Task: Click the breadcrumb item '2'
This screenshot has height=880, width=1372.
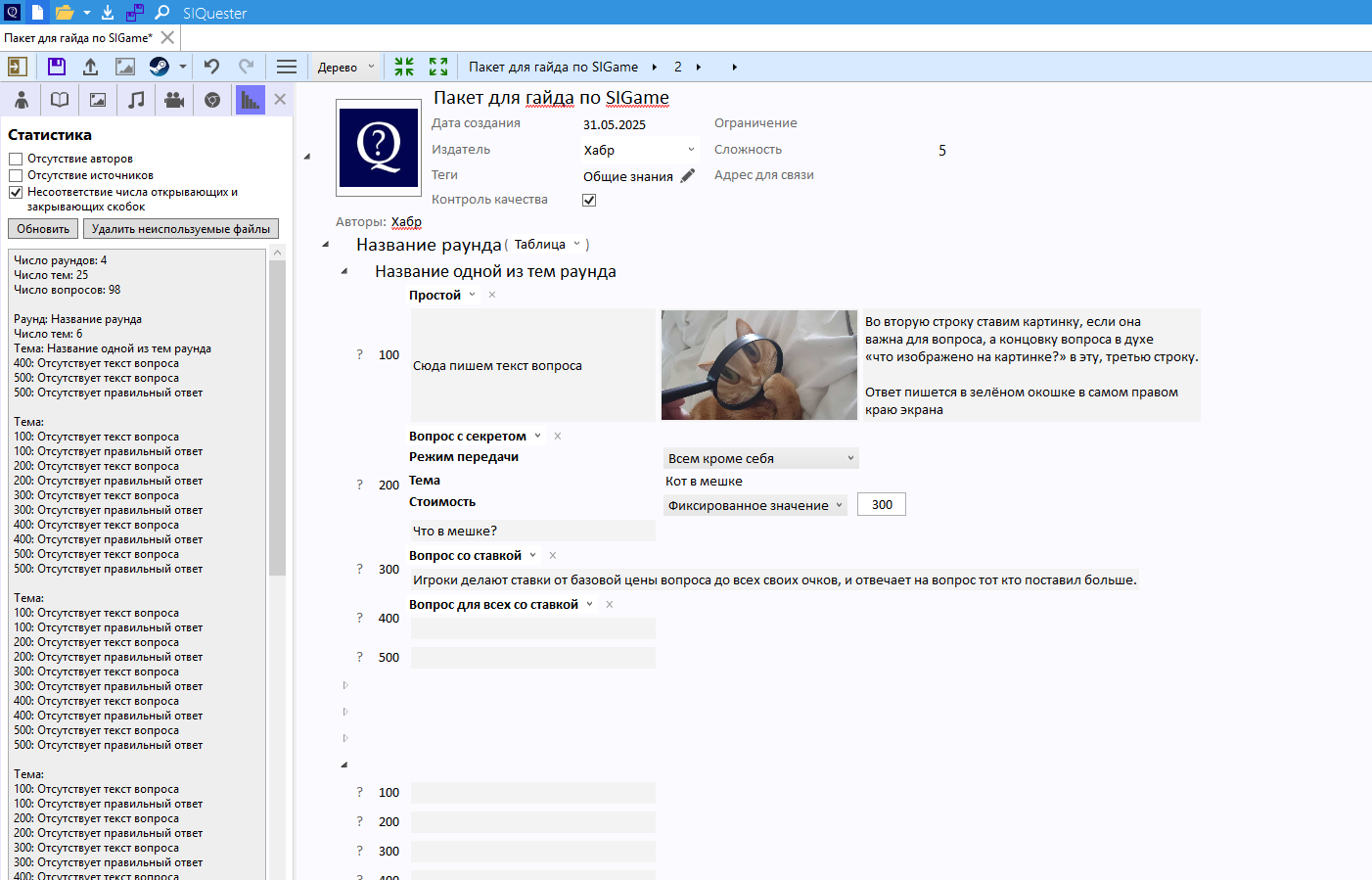Action: click(678, 67)
